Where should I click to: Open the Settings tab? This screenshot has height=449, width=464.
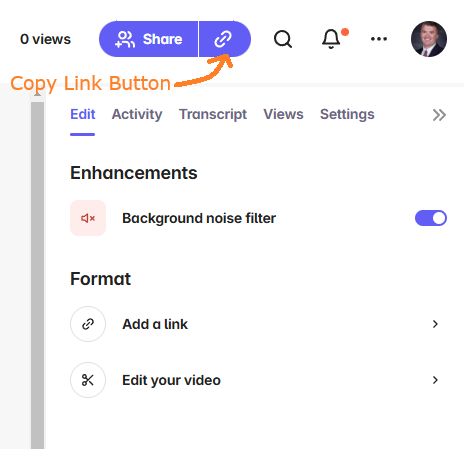(x=347, y=114)
